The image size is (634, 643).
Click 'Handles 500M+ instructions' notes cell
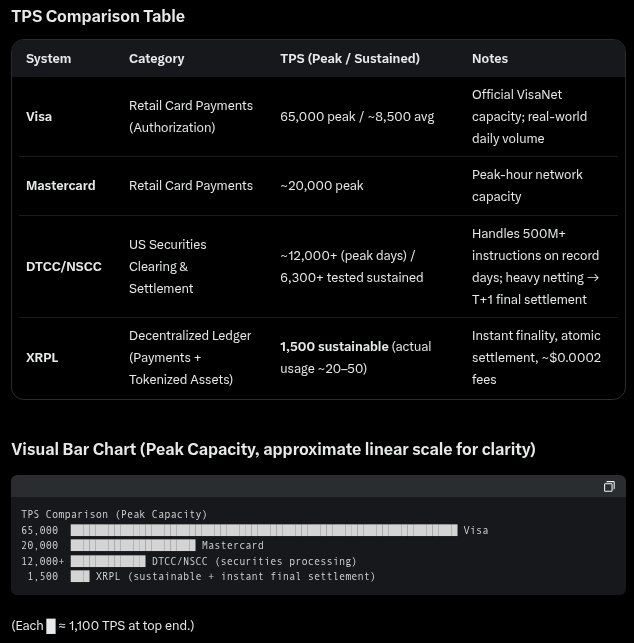(x=535, y=267)
